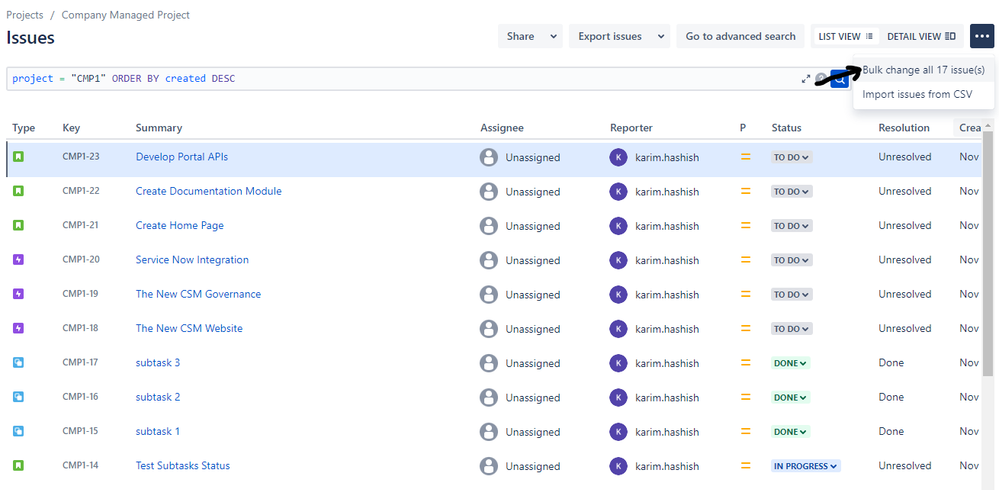The image size is (999, 490).
Task: Click subtask type icon for CMP1-15
Action: pos(18,431)
